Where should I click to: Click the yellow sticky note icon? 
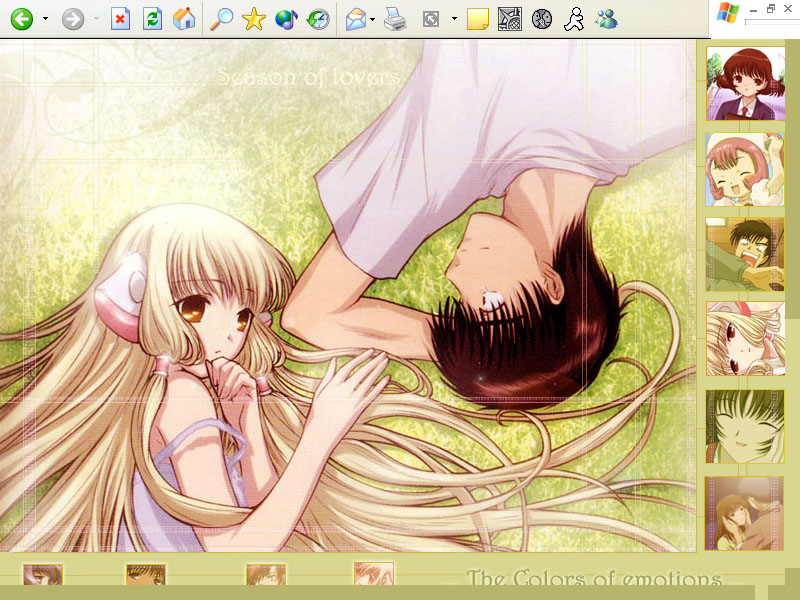(x=478, y=19)
